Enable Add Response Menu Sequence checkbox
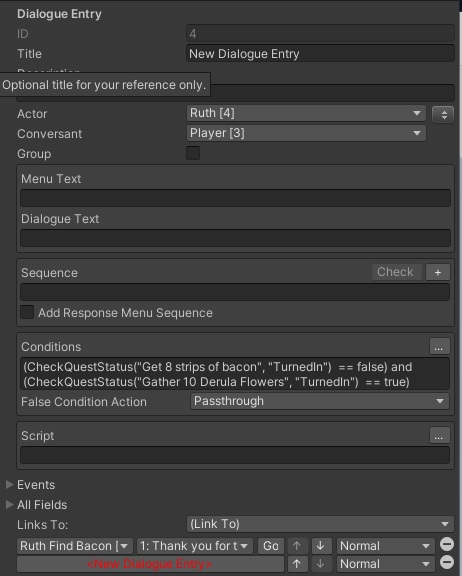 [27, 312]
